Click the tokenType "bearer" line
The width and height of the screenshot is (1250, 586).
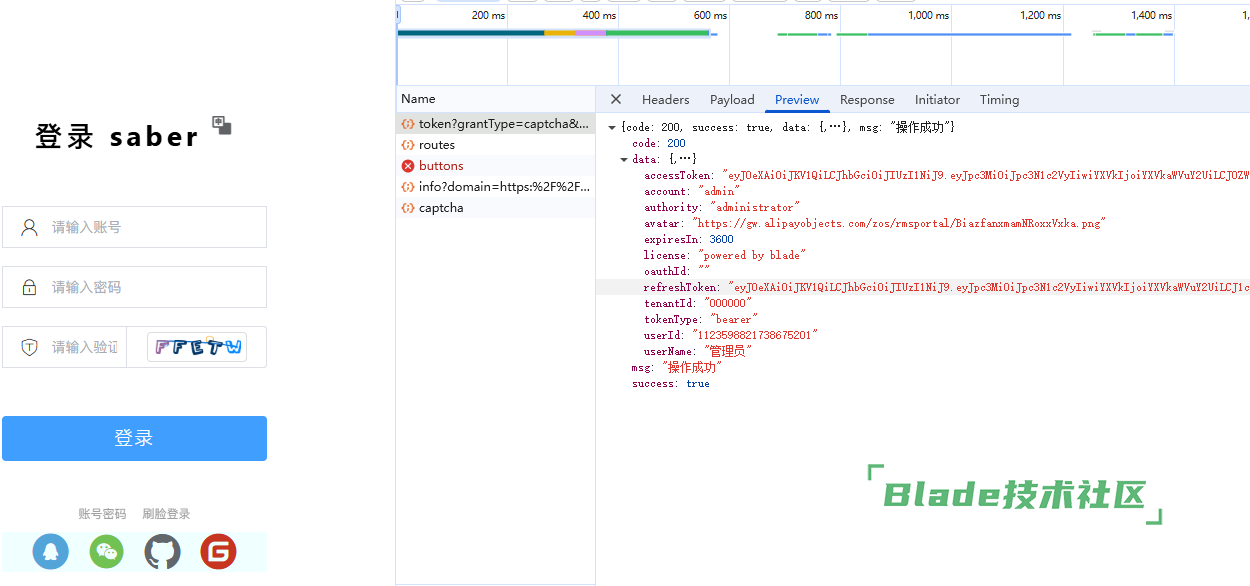click(x=701, y=319)
